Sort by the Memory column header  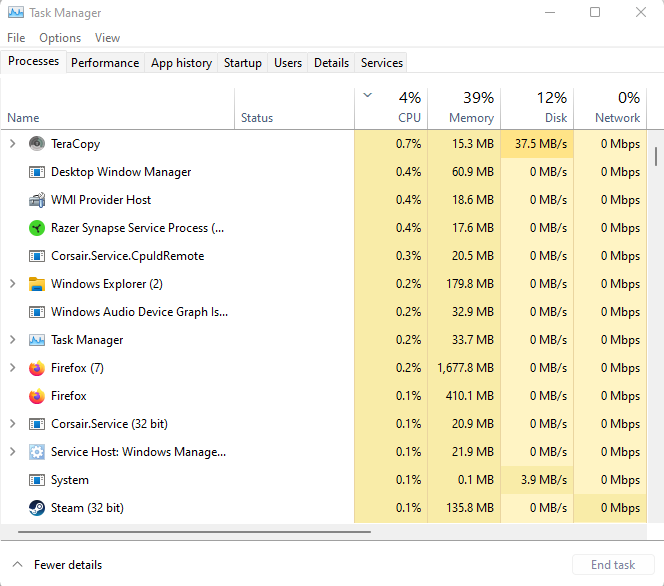[464, 109]
